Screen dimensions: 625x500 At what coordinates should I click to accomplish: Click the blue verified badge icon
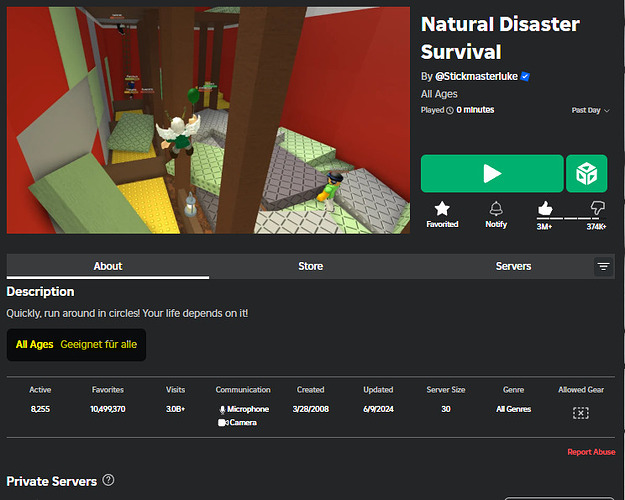click(x=525, y=76)
